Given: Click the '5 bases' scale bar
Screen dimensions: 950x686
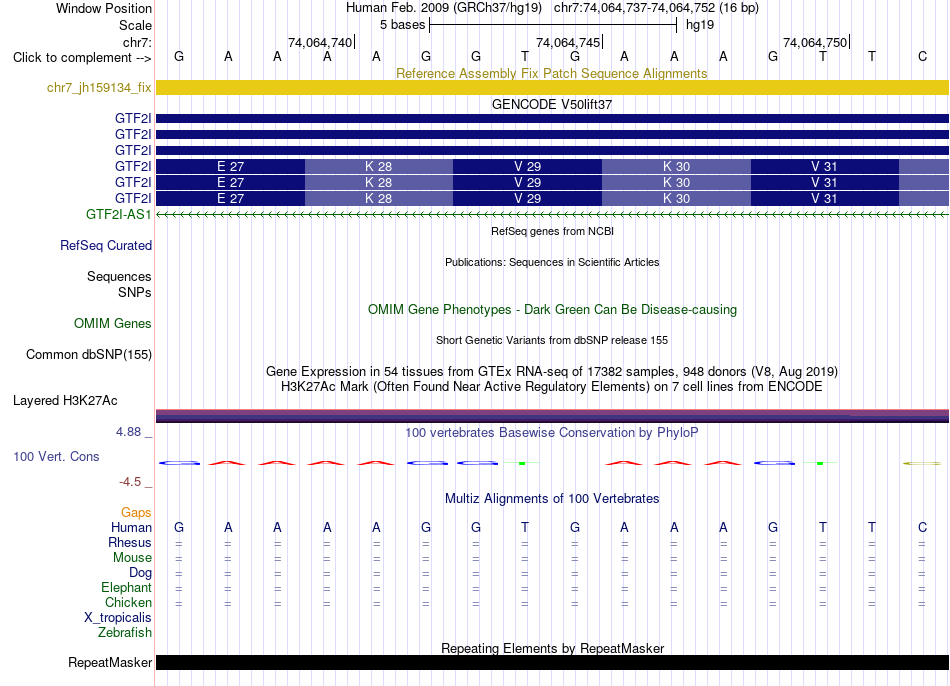Looking at the screenshot, I should (553, 25).
